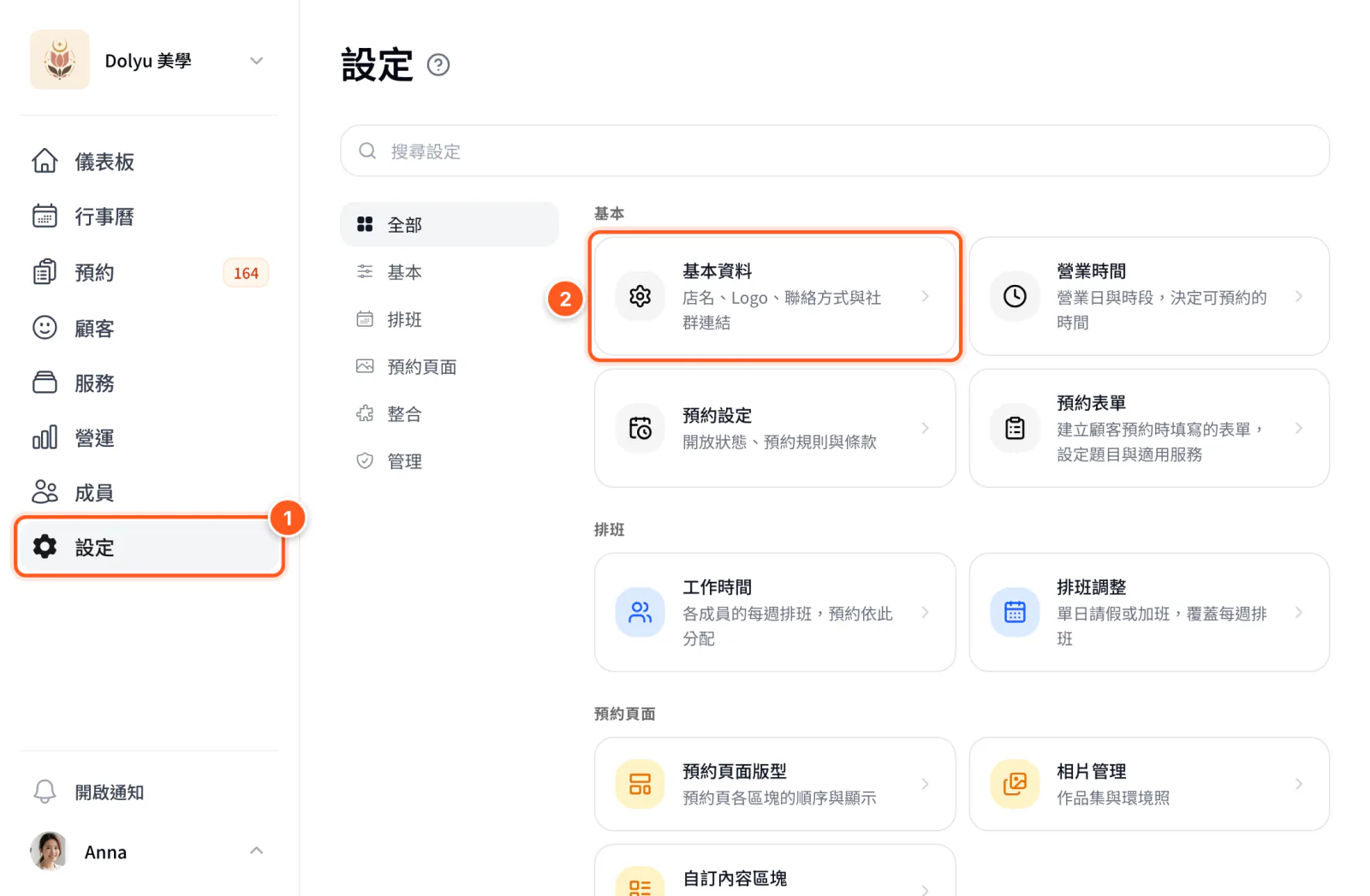This screenshot has height=896, width=1370.
Task: Go to 服務 in the sidebar
Action: tap(94, 383)
